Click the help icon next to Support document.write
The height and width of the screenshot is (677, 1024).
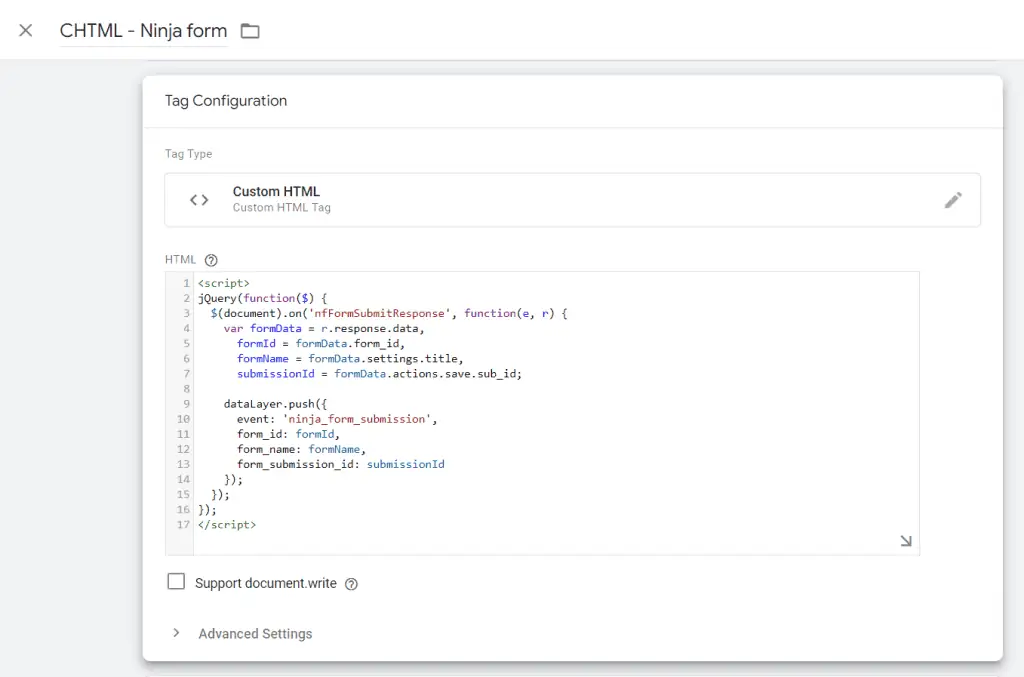click(349, 582)
